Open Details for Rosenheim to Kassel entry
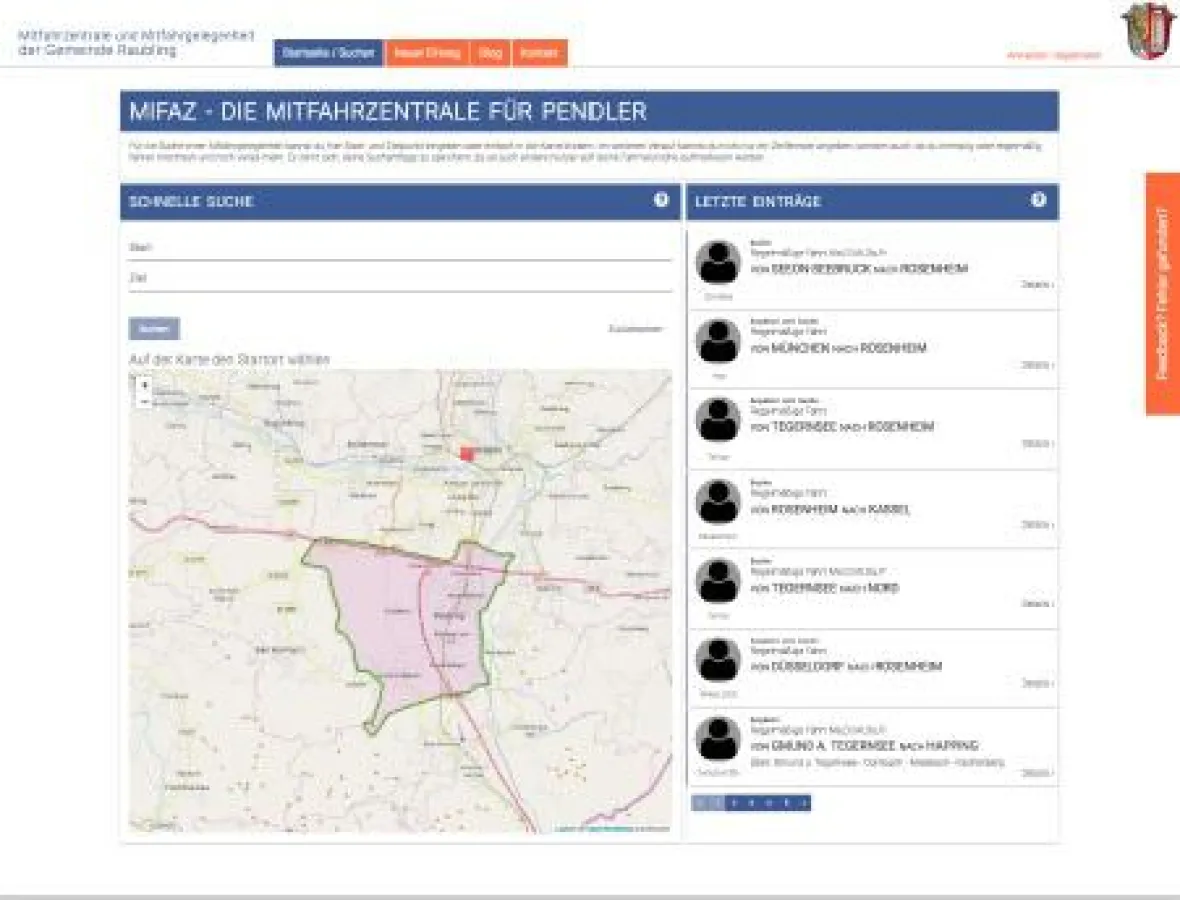1180x900 pixels. pyautogui.click(x=1037, y=524)
